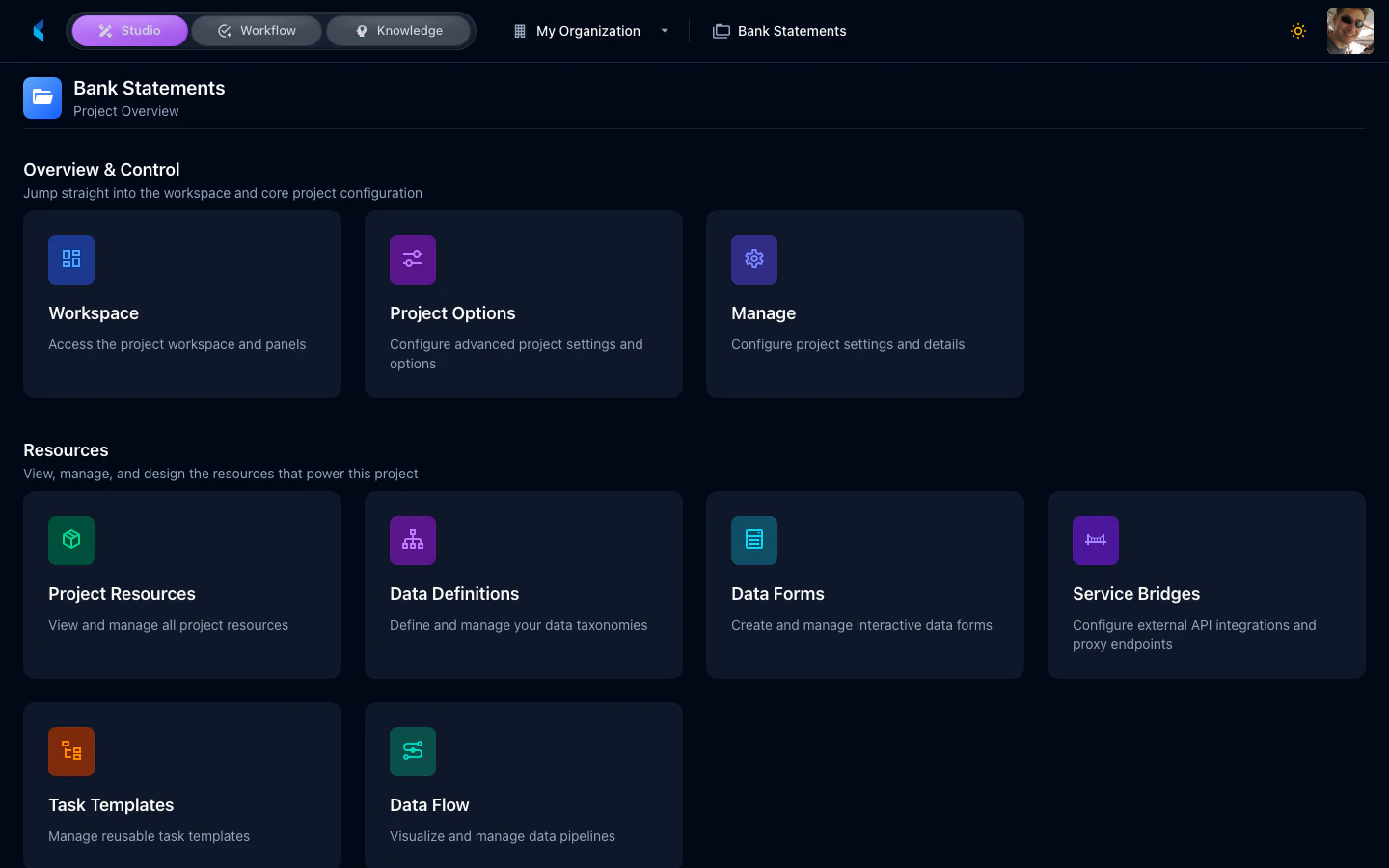Screen dimensions: 1389x868
Task: Click the Project Options sliders icon
Action: click(413, 259)
